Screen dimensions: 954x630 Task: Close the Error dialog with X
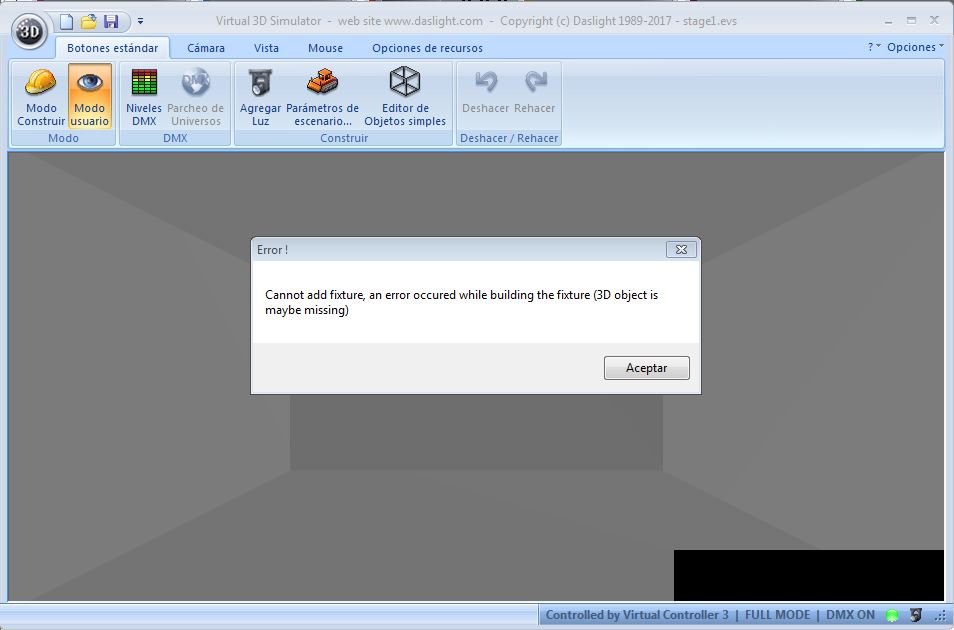[x=681, y=250]
